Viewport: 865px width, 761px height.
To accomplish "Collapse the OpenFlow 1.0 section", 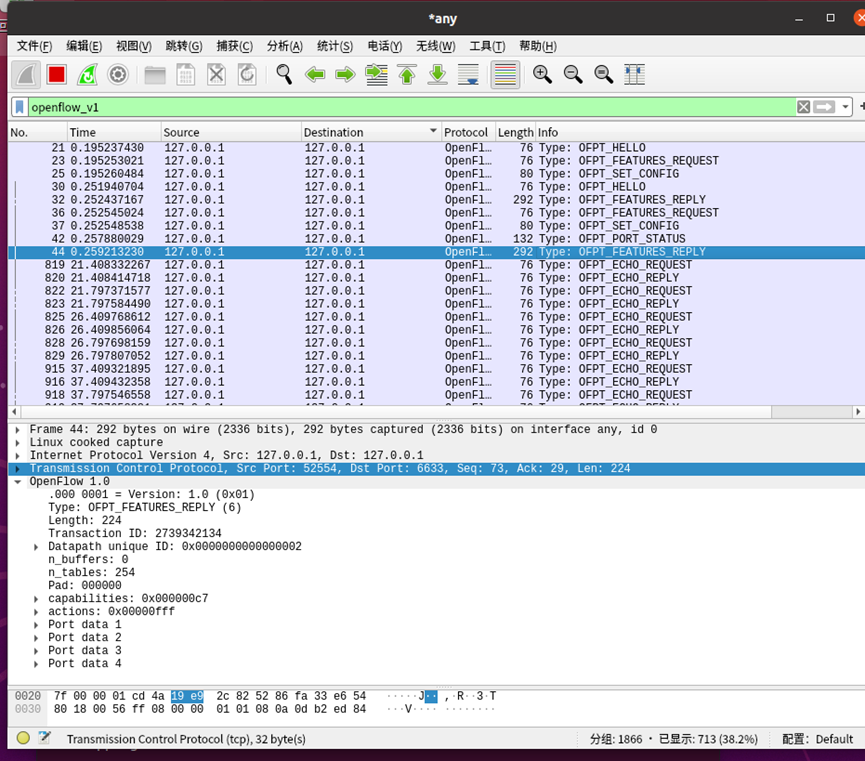I will 18,482.
